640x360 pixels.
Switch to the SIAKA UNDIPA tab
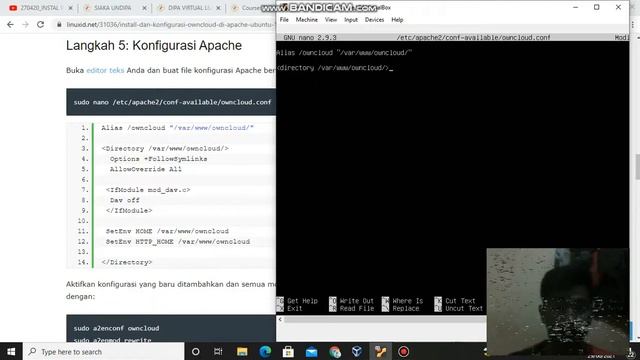click(x=112, y=8)
